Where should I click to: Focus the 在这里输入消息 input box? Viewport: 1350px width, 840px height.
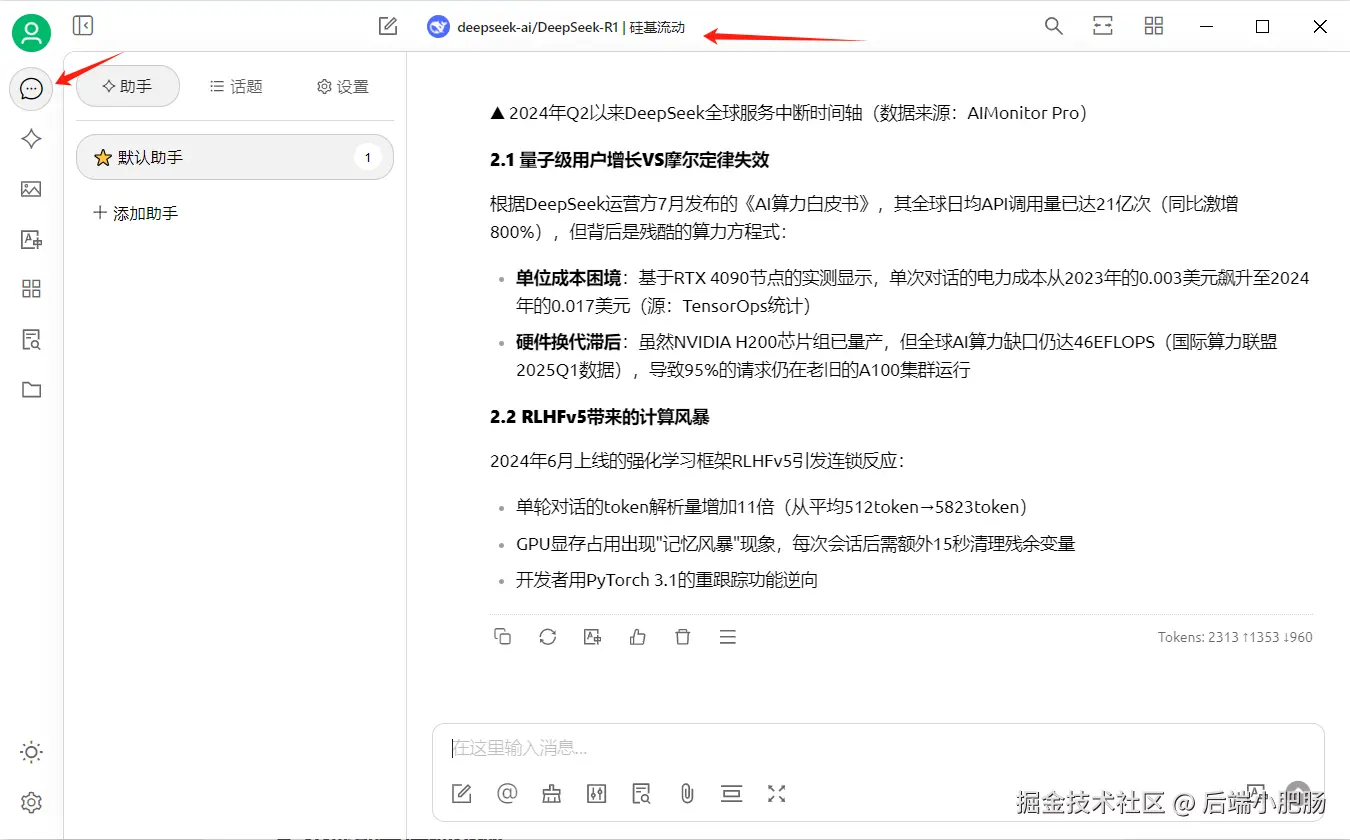[878, 748]
